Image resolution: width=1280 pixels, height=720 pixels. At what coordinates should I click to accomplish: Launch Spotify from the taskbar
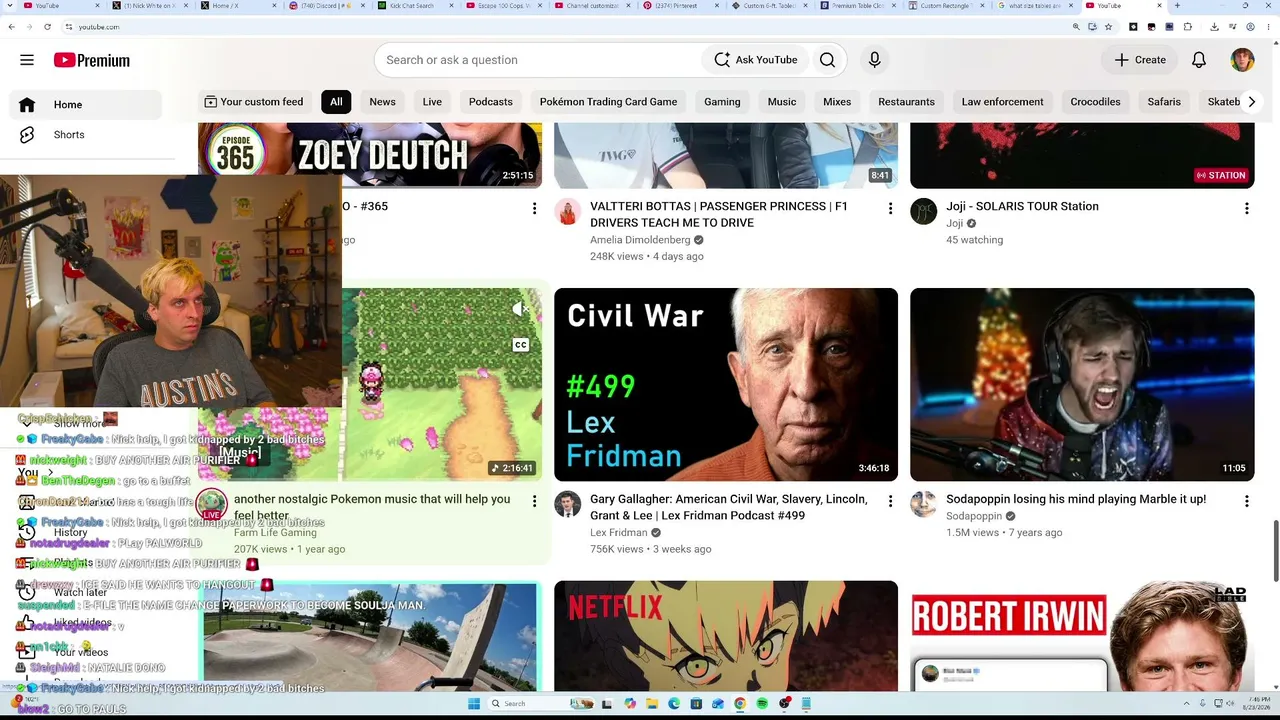[762, 703]
